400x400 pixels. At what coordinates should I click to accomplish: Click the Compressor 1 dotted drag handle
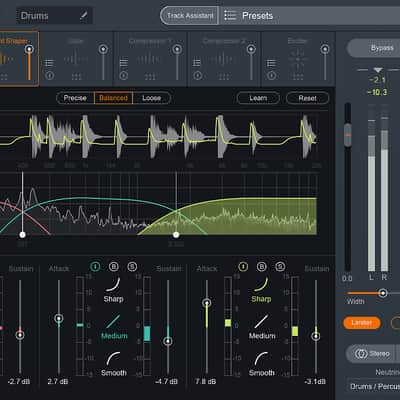(x=150, y=77)
